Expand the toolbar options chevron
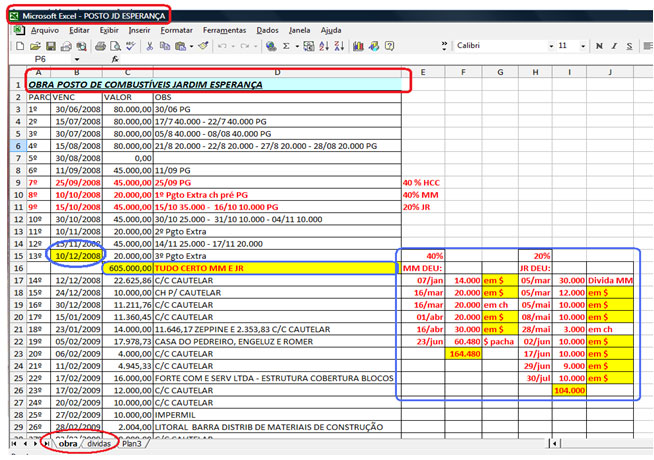 (444, 46)
